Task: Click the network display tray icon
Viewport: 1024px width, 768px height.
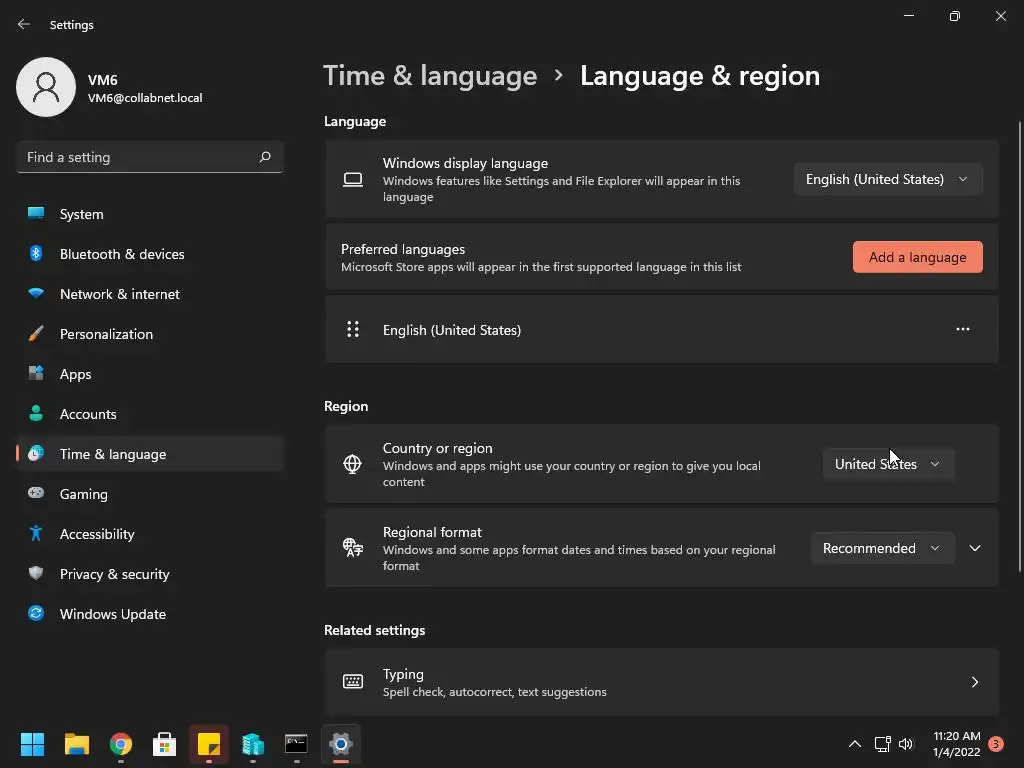Action: [882, 744]
